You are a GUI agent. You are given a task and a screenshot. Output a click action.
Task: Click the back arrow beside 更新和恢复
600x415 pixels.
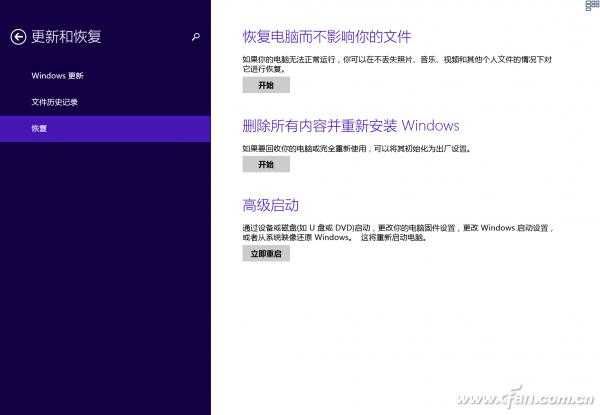[x=18, y=37]
